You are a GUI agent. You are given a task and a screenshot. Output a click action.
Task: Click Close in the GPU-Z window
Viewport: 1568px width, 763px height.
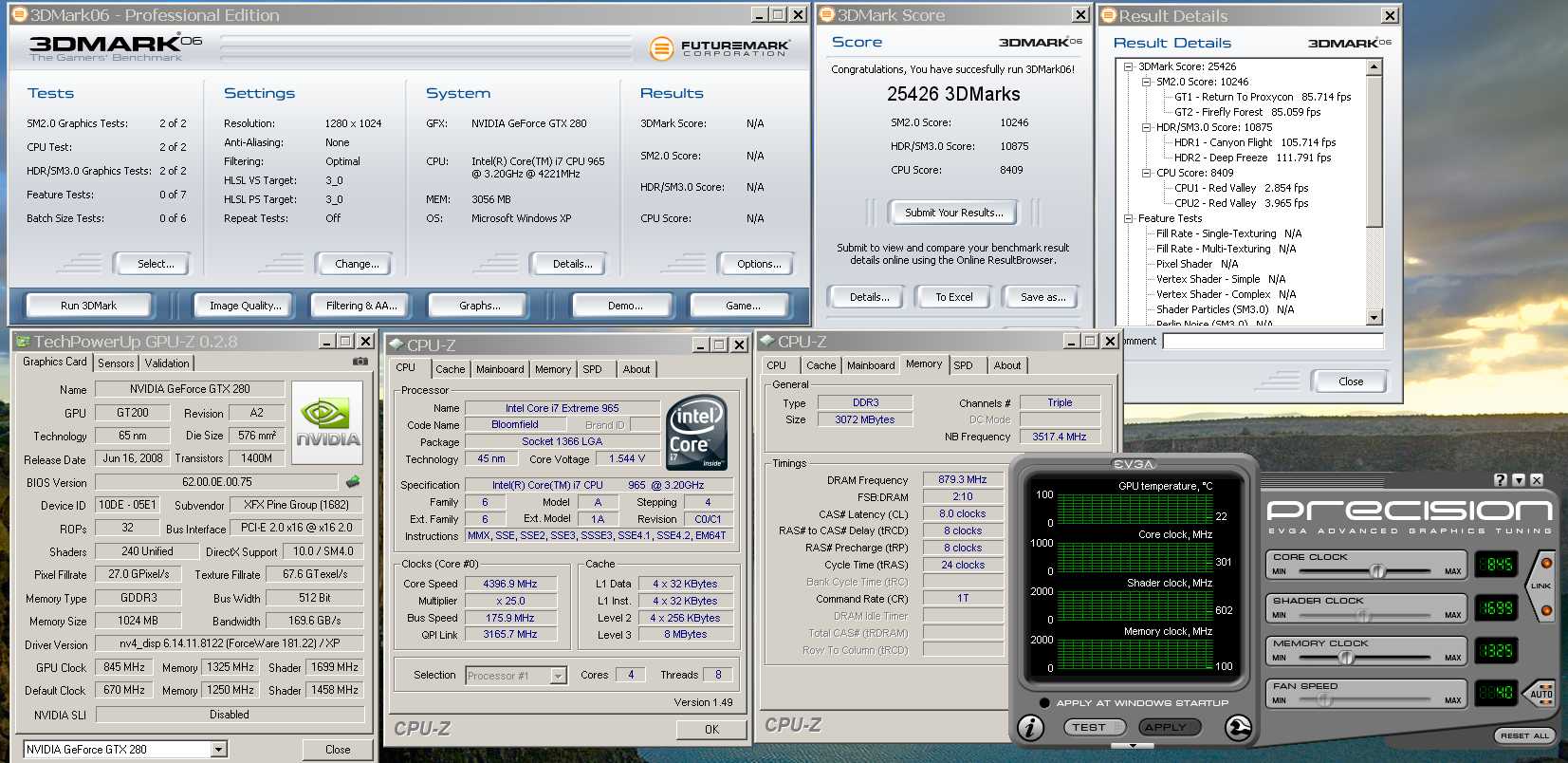click(338, 750)
